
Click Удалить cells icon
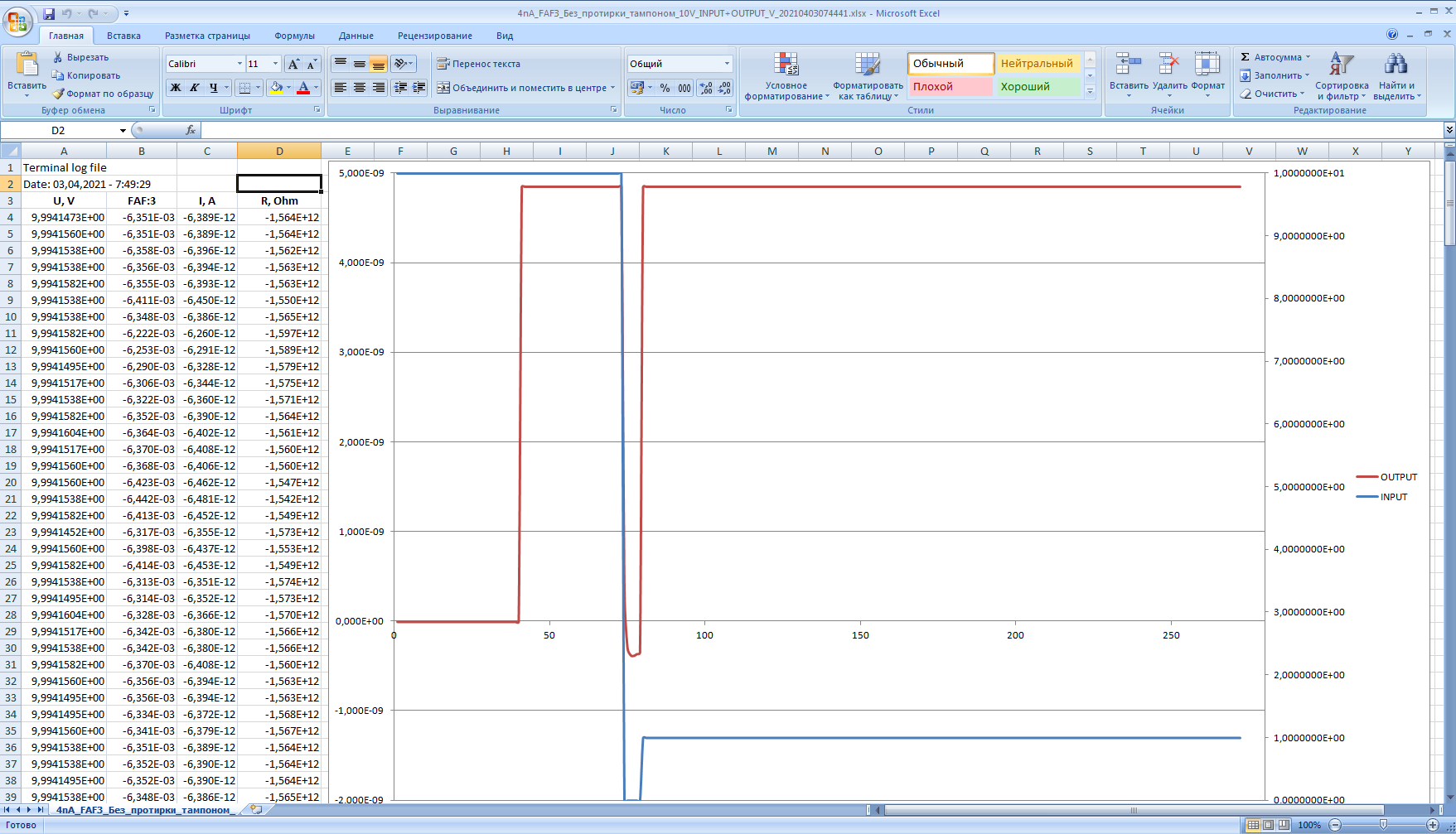pos(1169,64)
